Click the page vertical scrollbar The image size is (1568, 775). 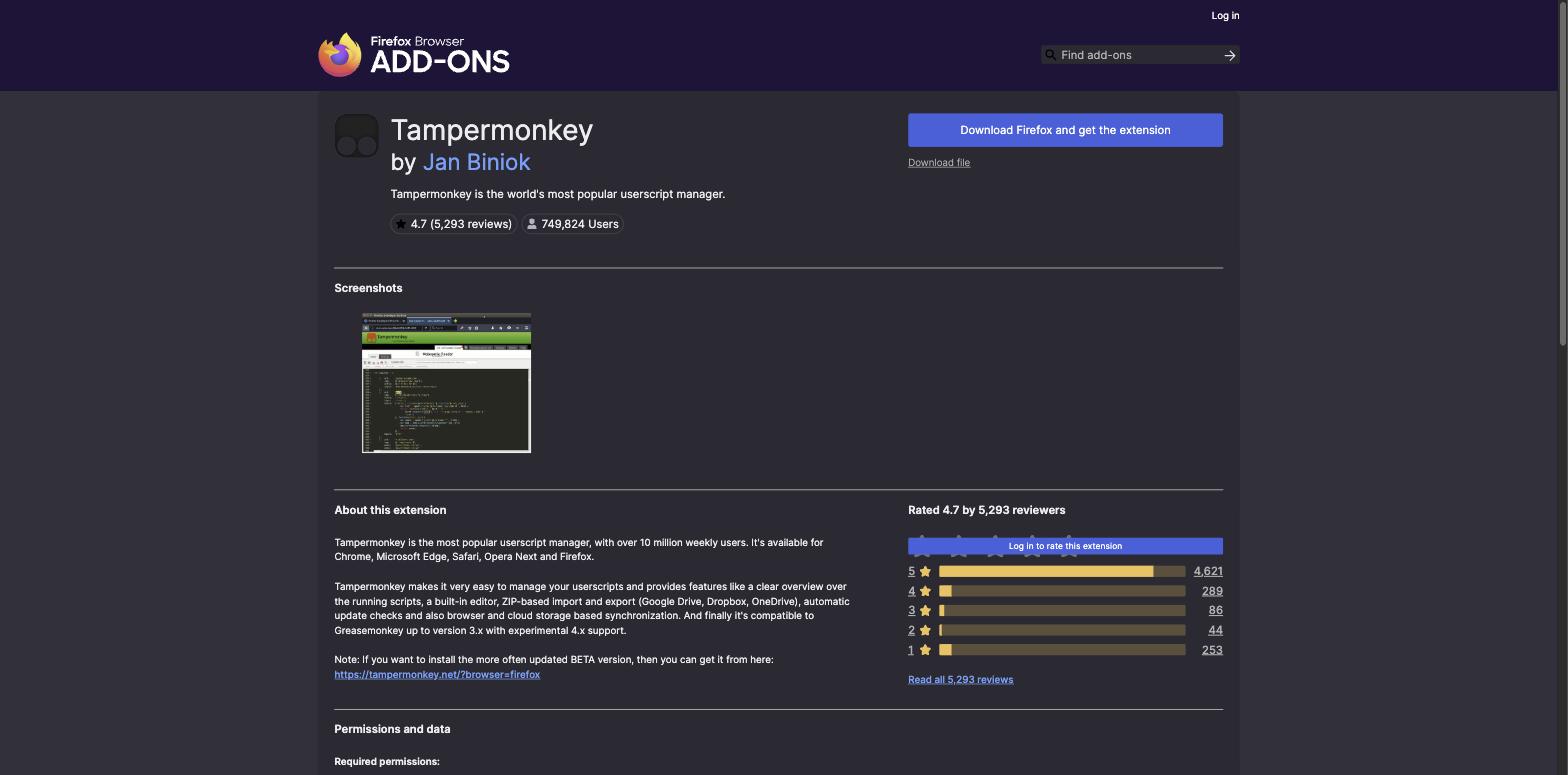click(1563, 175)
